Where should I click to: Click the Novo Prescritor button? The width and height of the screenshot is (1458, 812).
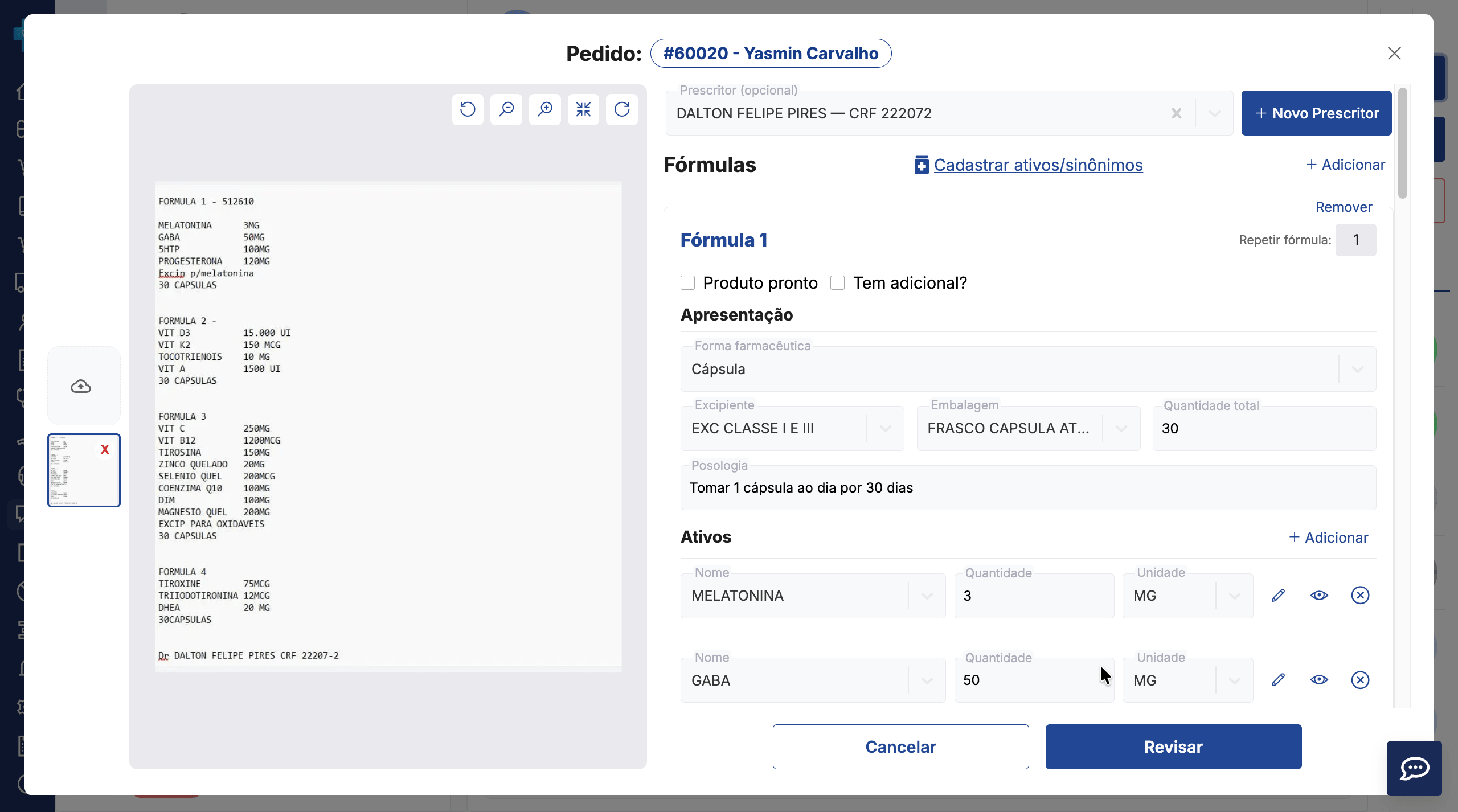point(1317,113)
